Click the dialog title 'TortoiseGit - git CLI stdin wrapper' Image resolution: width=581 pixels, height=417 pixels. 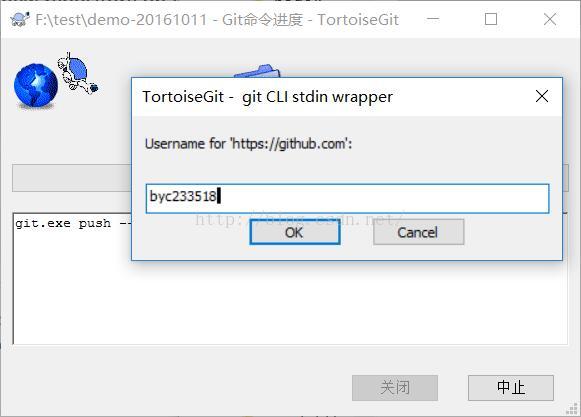tap(267, 97)
